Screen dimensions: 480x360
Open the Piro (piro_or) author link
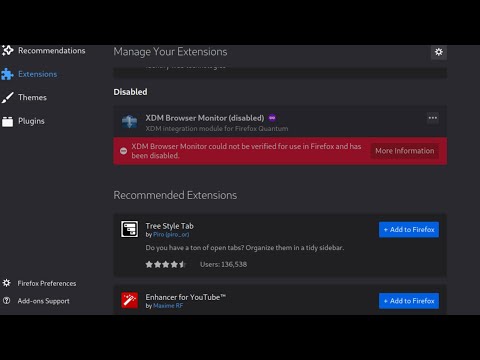tap(171, 235)
